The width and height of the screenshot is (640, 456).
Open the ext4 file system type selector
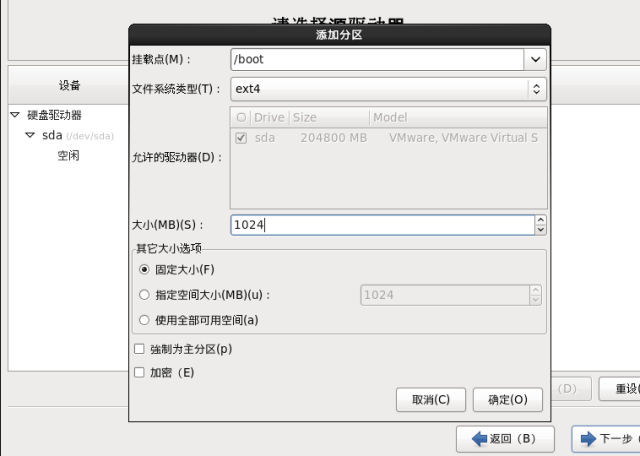pos(388,89)
